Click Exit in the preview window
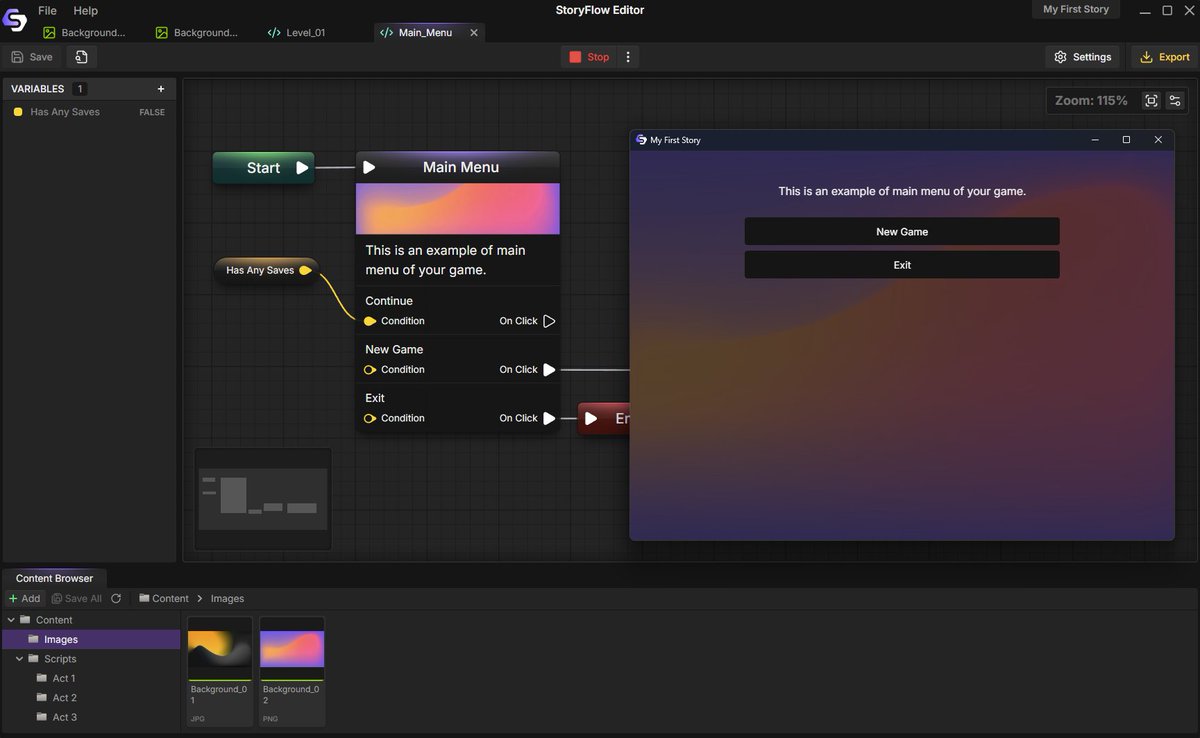Screen dimensions: 1200x738 [x=902, y=265]
